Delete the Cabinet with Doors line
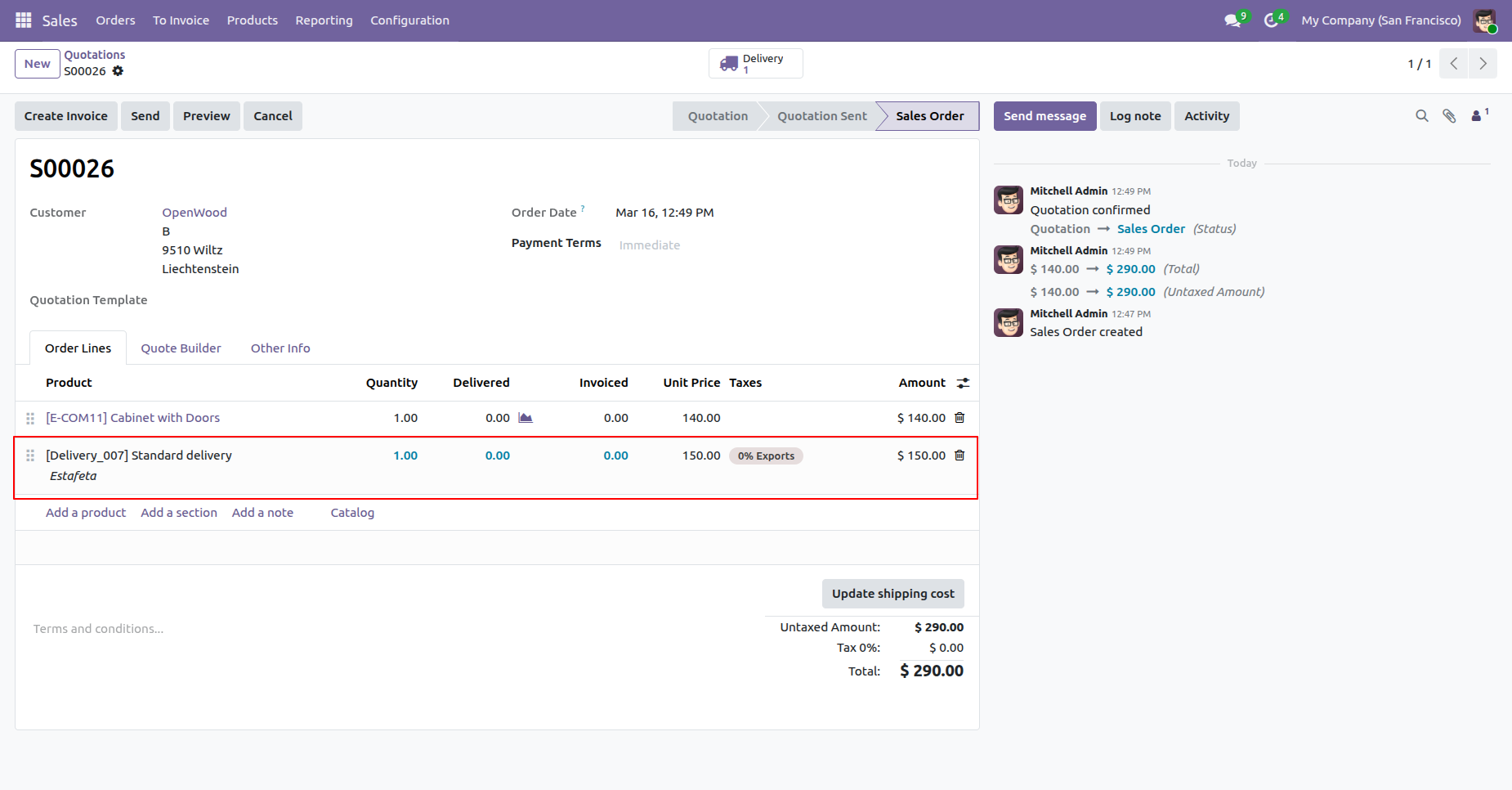Screen dimensions: 1512x790 (x=960, y=418)
